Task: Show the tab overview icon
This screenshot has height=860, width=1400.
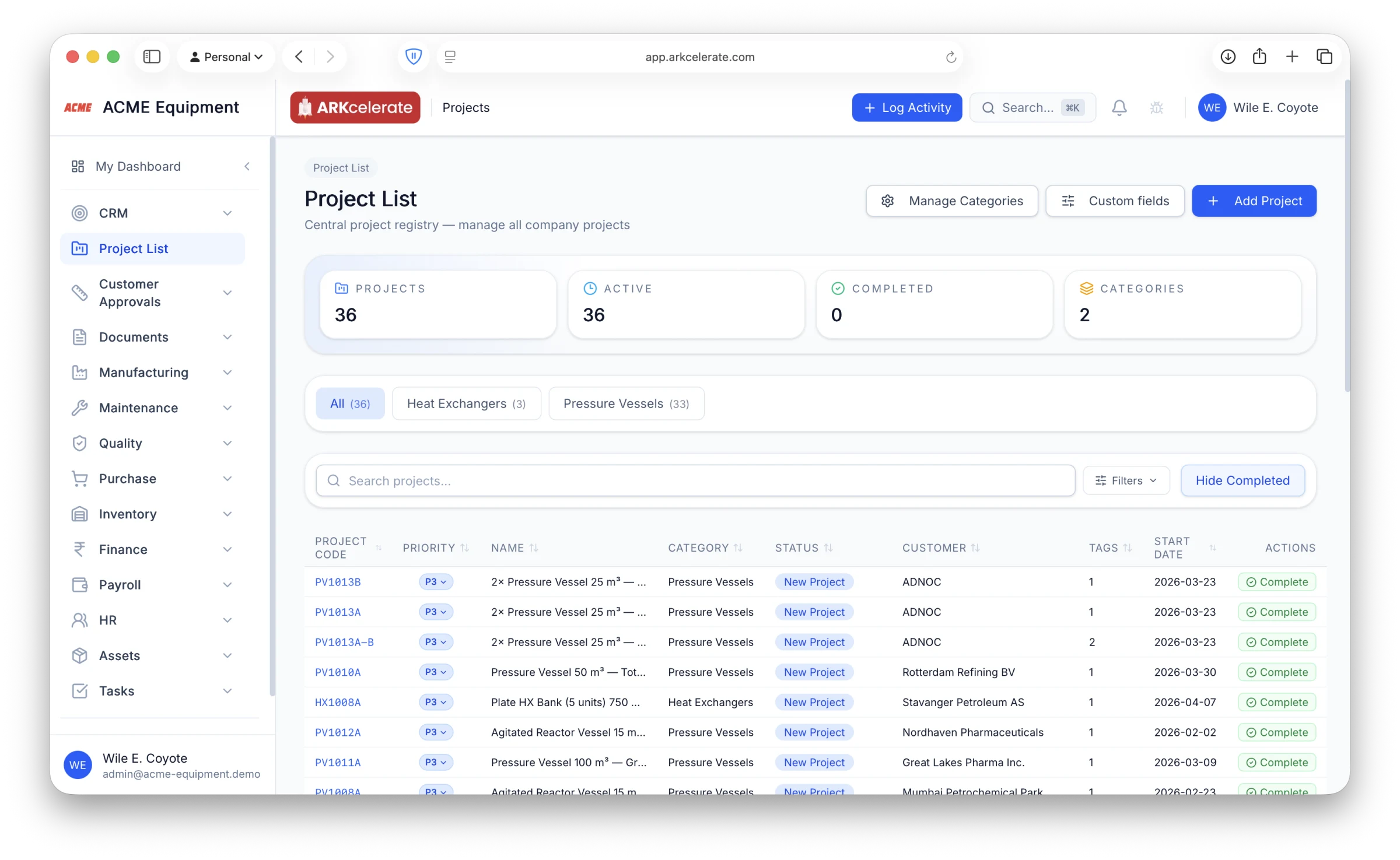Action: (x=1324, y=57)
